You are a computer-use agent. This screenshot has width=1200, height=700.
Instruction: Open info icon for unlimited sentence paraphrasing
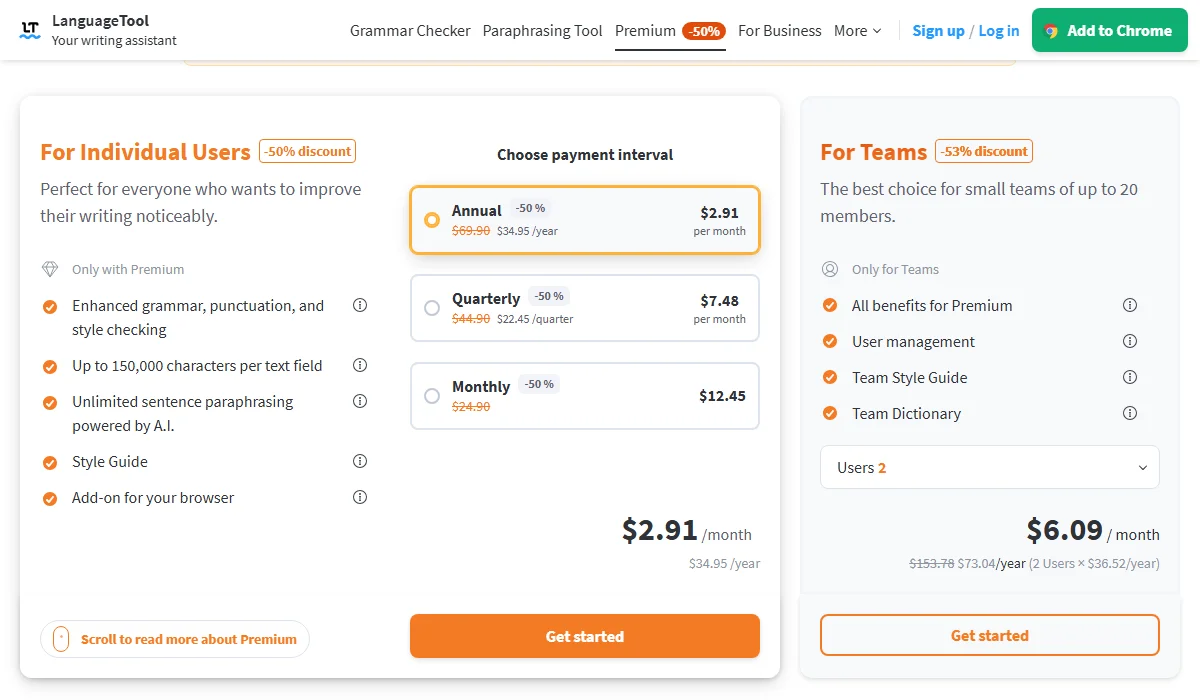(x=360, y=401)
